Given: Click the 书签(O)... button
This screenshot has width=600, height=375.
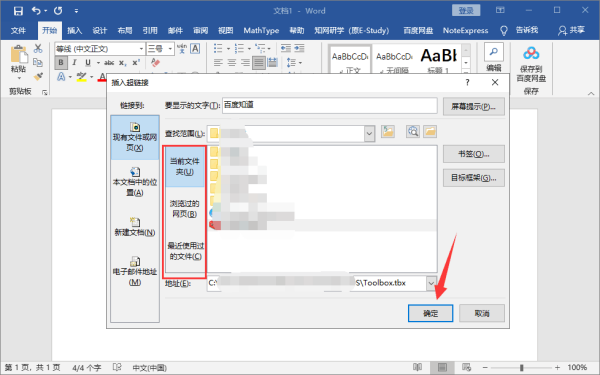Looking at the screenshot, I should [474, 154].
